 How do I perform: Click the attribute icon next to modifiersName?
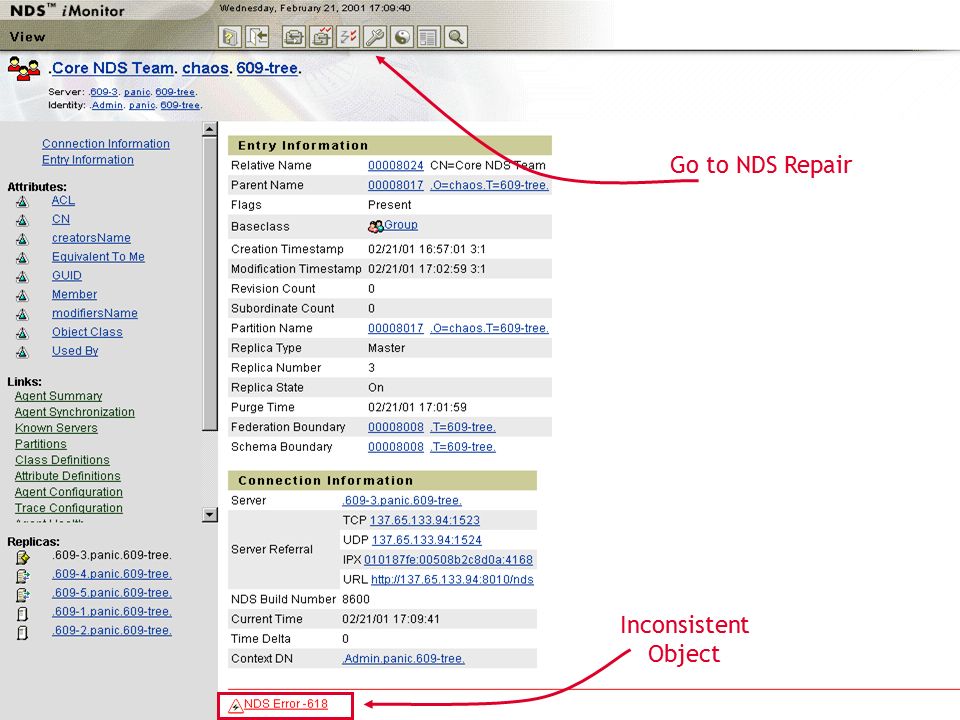(22, 314)
